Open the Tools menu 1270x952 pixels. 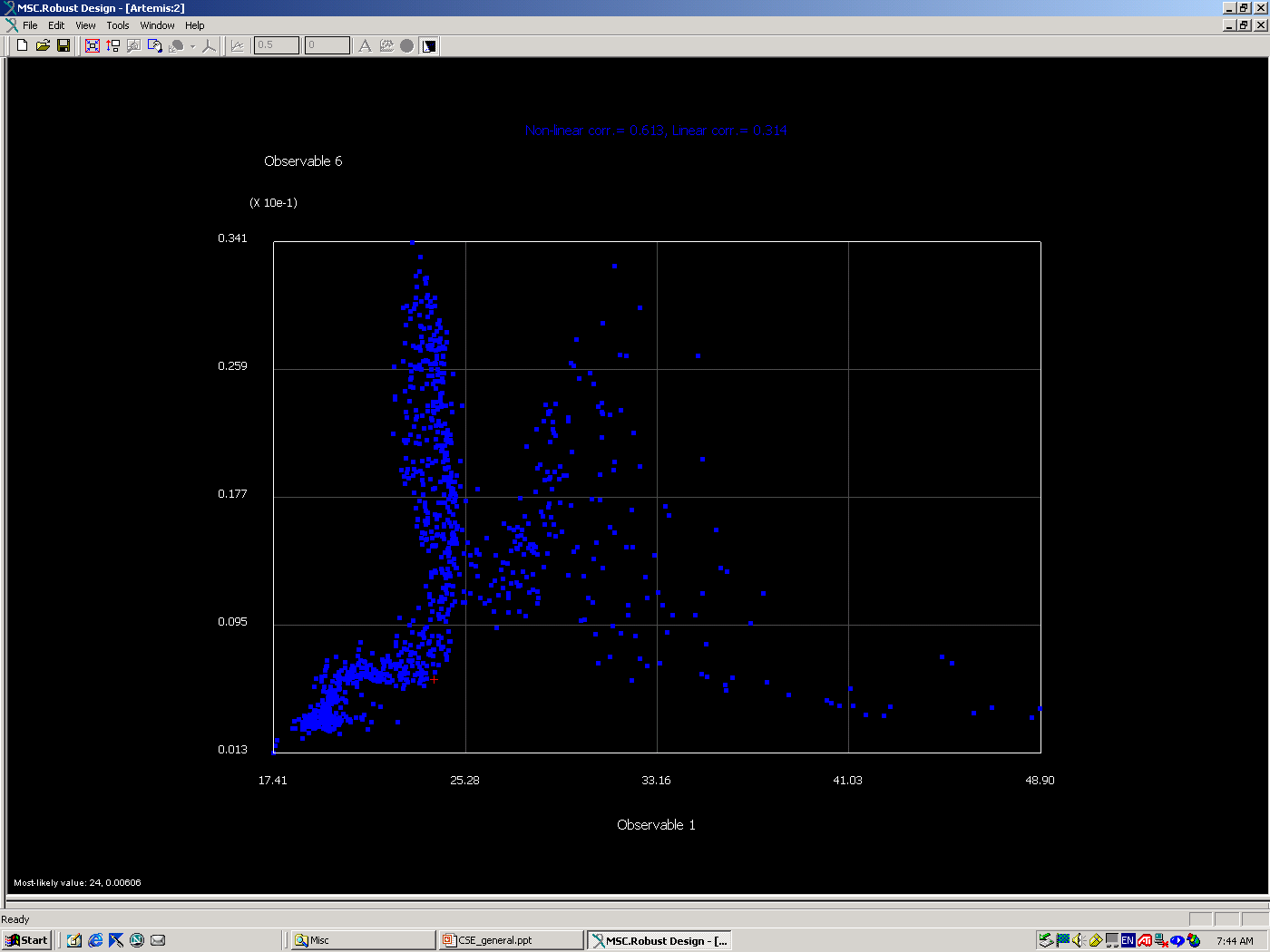118,25
